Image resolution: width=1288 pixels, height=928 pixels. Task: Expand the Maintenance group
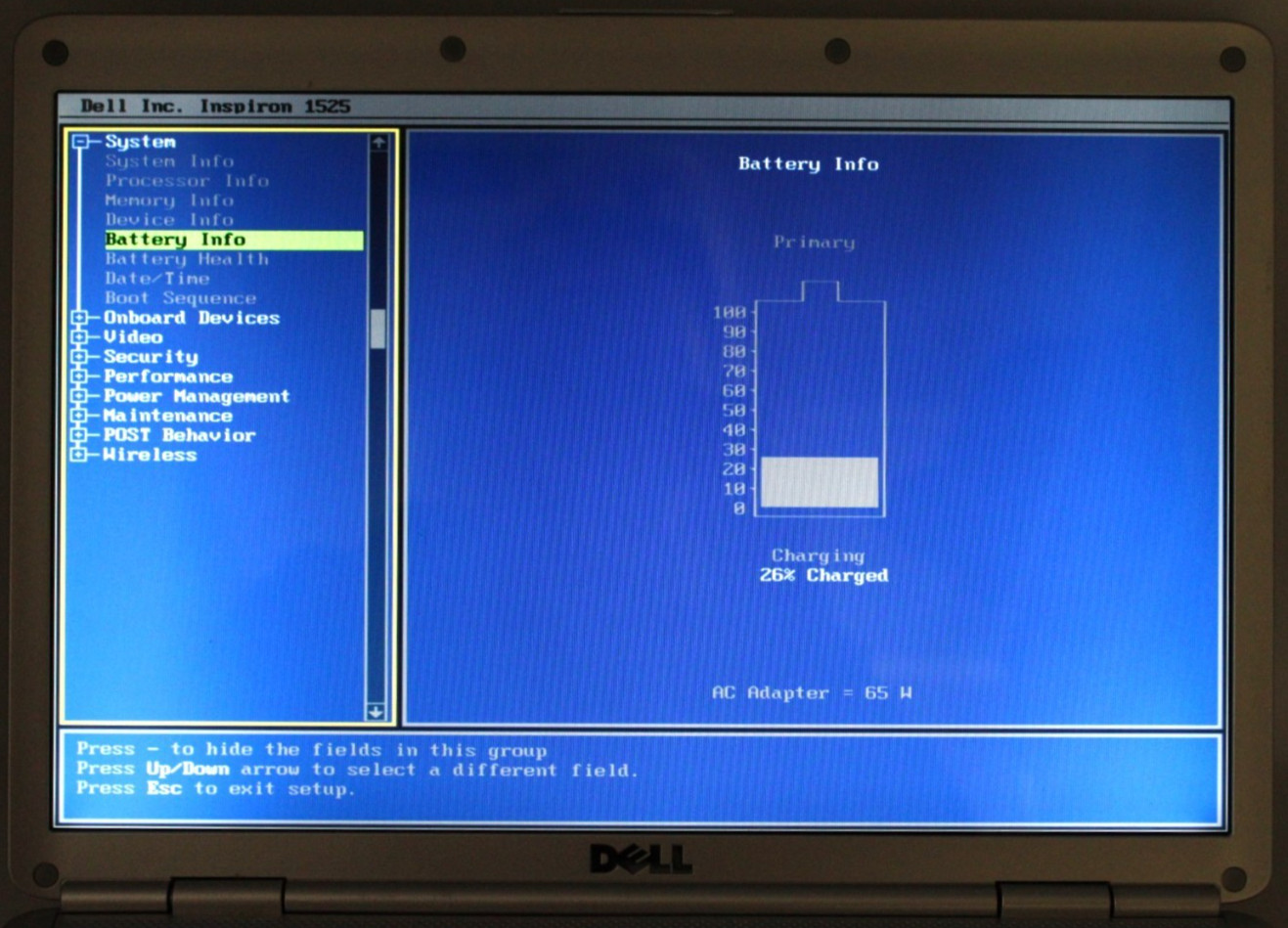point(80,416)
